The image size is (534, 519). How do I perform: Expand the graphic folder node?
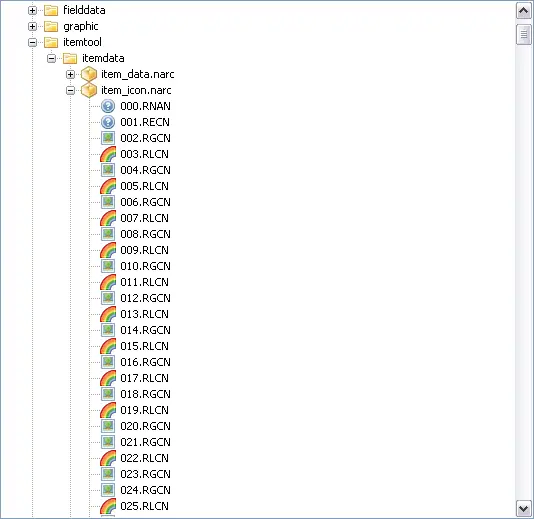click(32, 26)
